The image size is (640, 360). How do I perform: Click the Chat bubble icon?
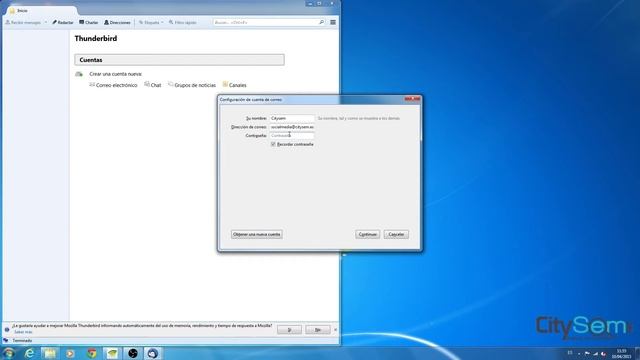pos(147,84)
